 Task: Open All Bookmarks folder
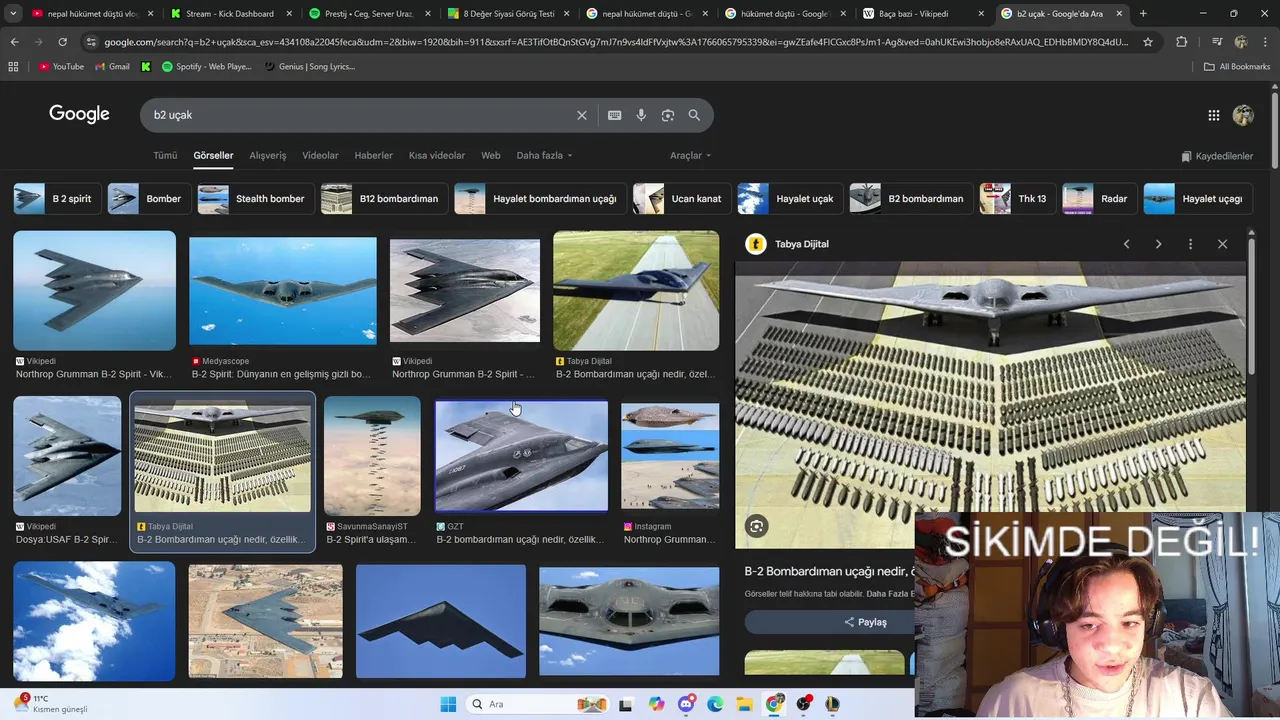click(x=1236, y=66)
